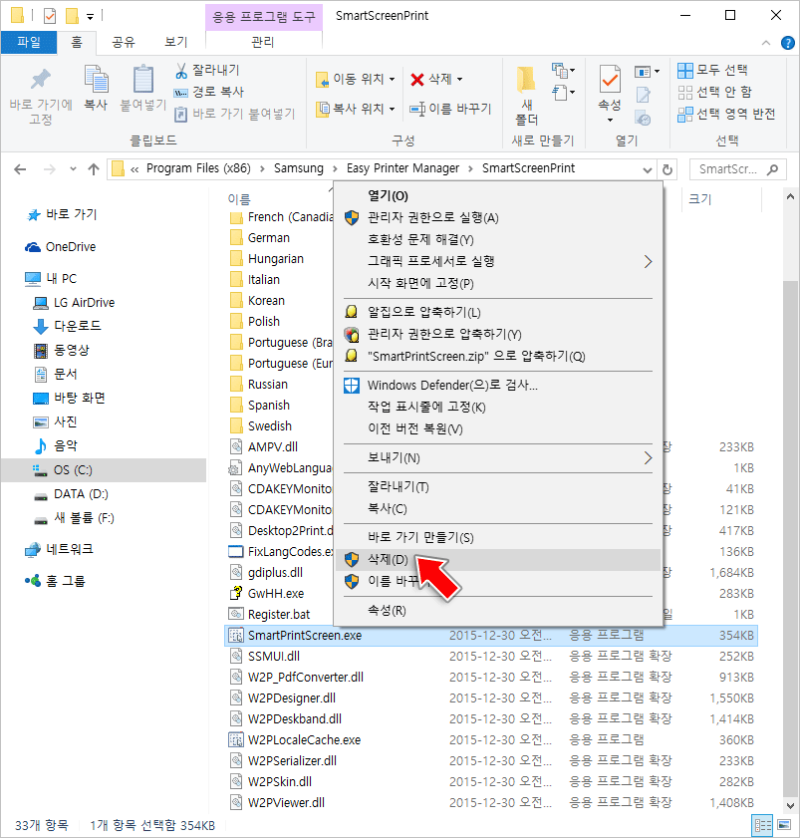Viewport: 800px width, 838px height.
Task: Open the 삭제 (Delete) dropdown arrow
Action: [x=459, y=79]
